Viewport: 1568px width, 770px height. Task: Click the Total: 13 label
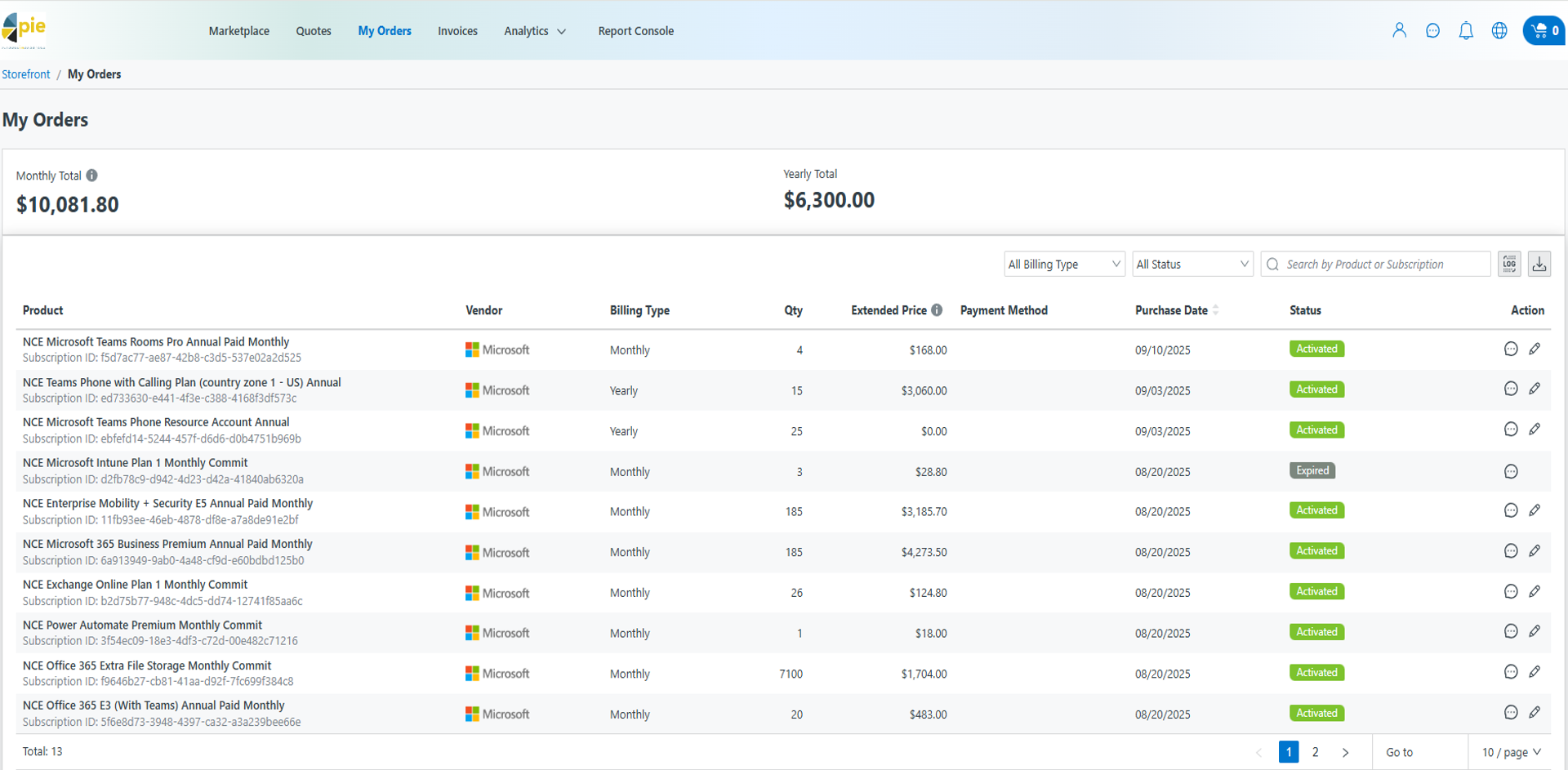[42, 752]
